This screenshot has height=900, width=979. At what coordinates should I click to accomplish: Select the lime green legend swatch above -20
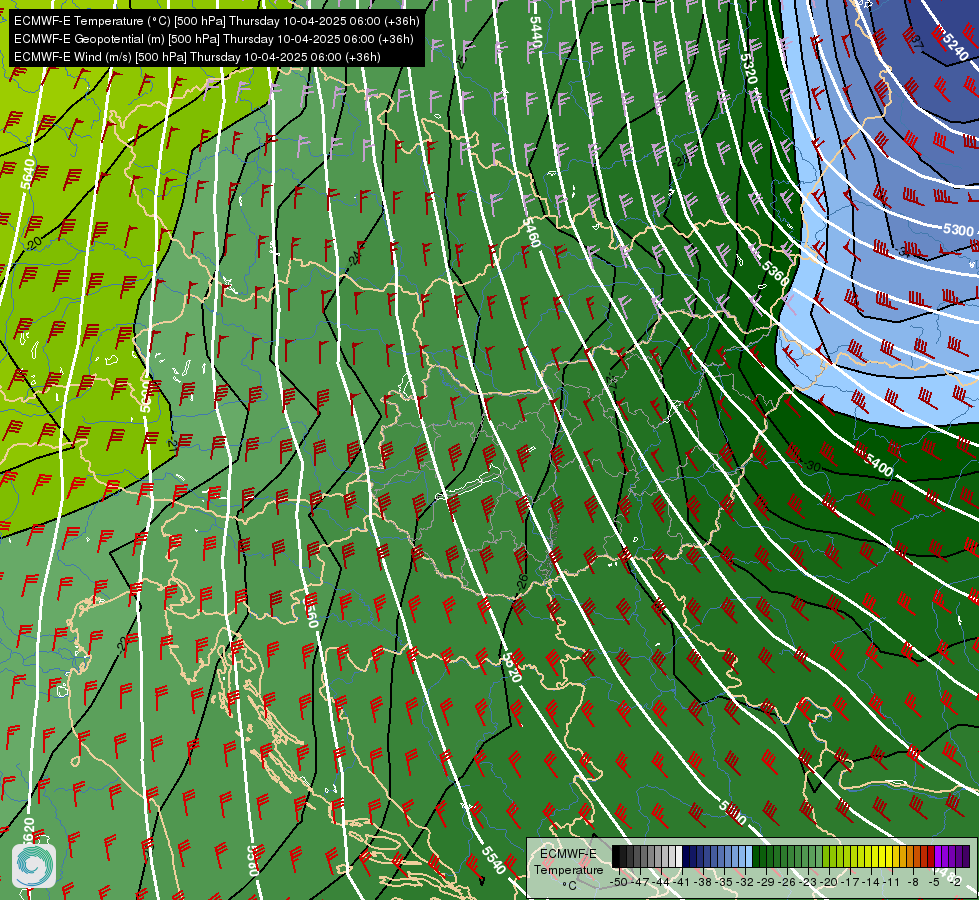tap(833, 856)
